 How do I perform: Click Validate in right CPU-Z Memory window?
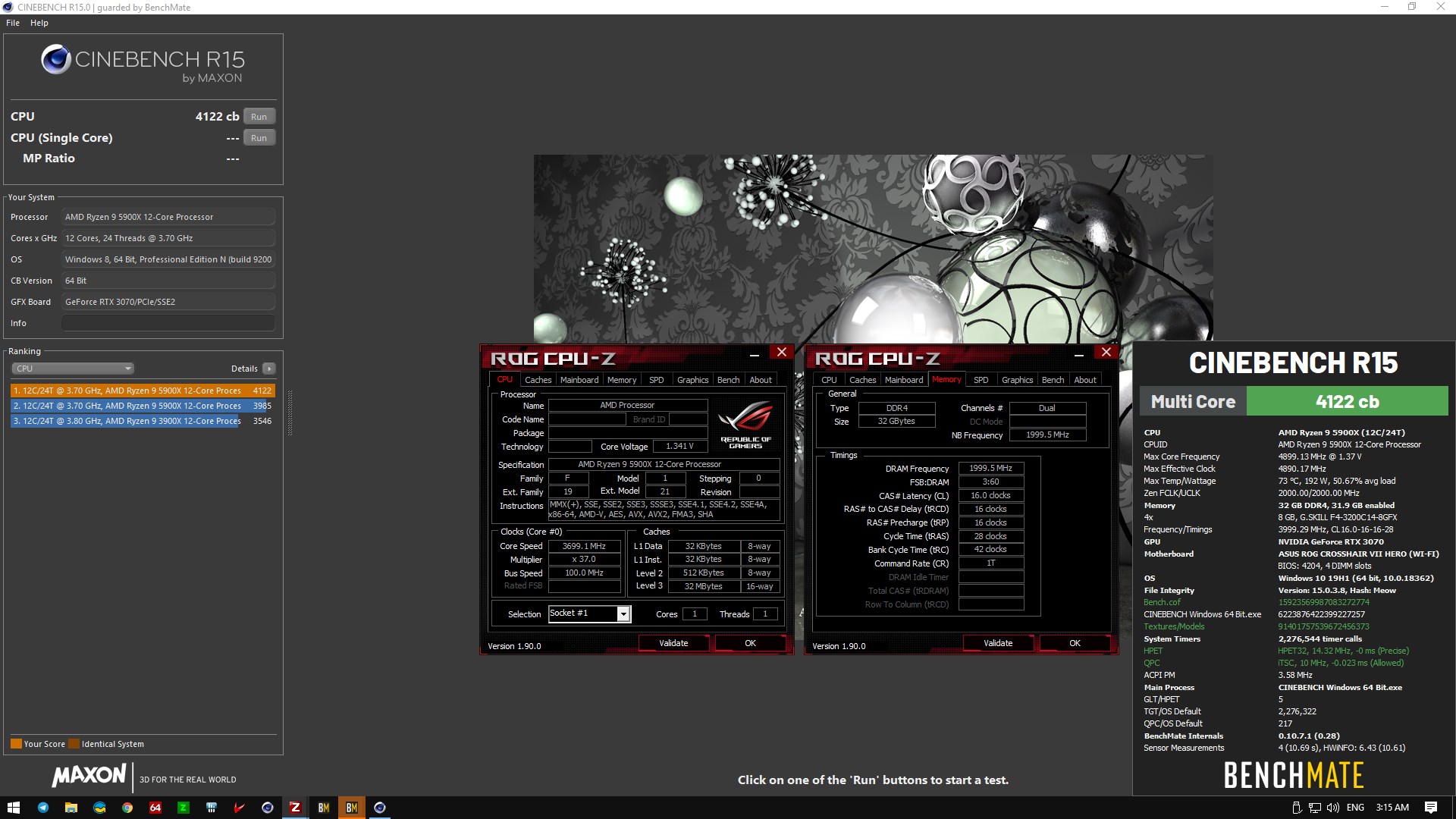(998, 643)
